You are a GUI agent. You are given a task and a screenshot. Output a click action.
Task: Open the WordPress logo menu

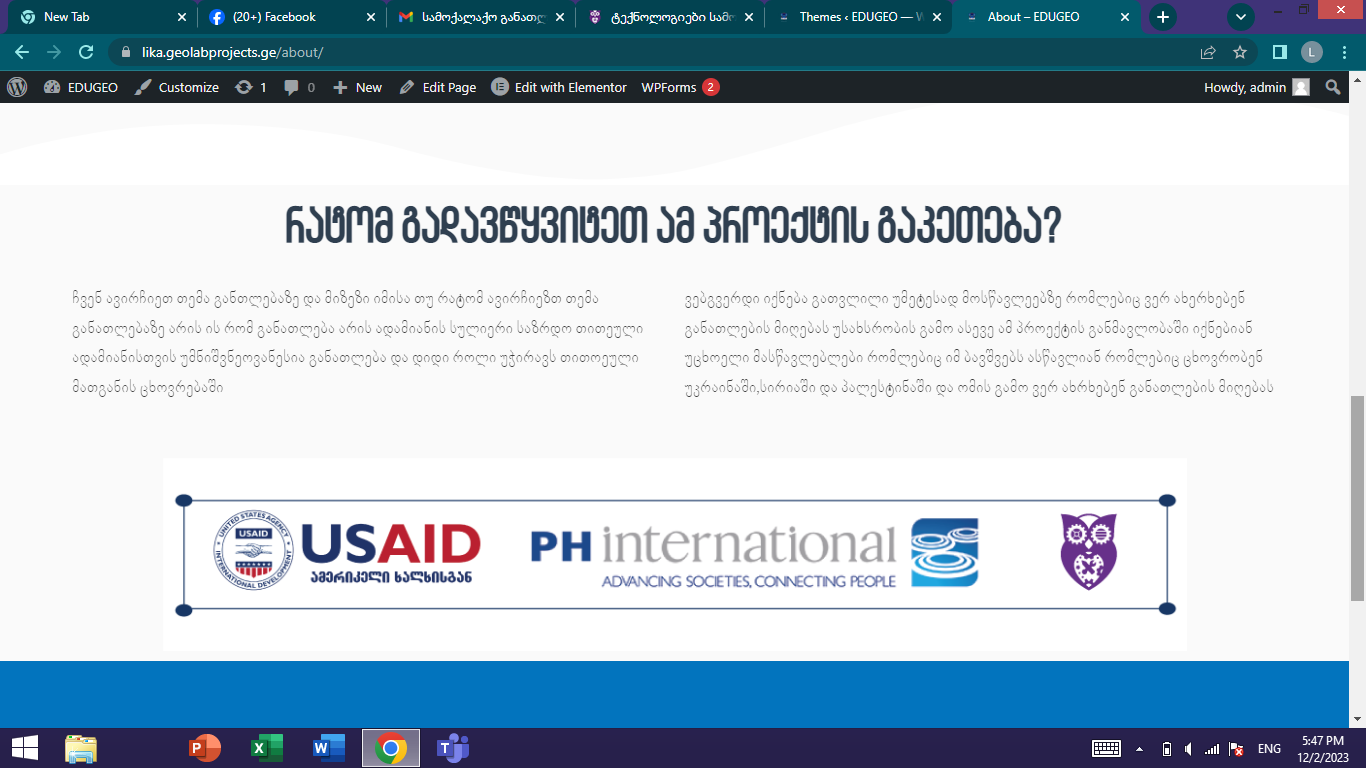(x=17, y=87)
